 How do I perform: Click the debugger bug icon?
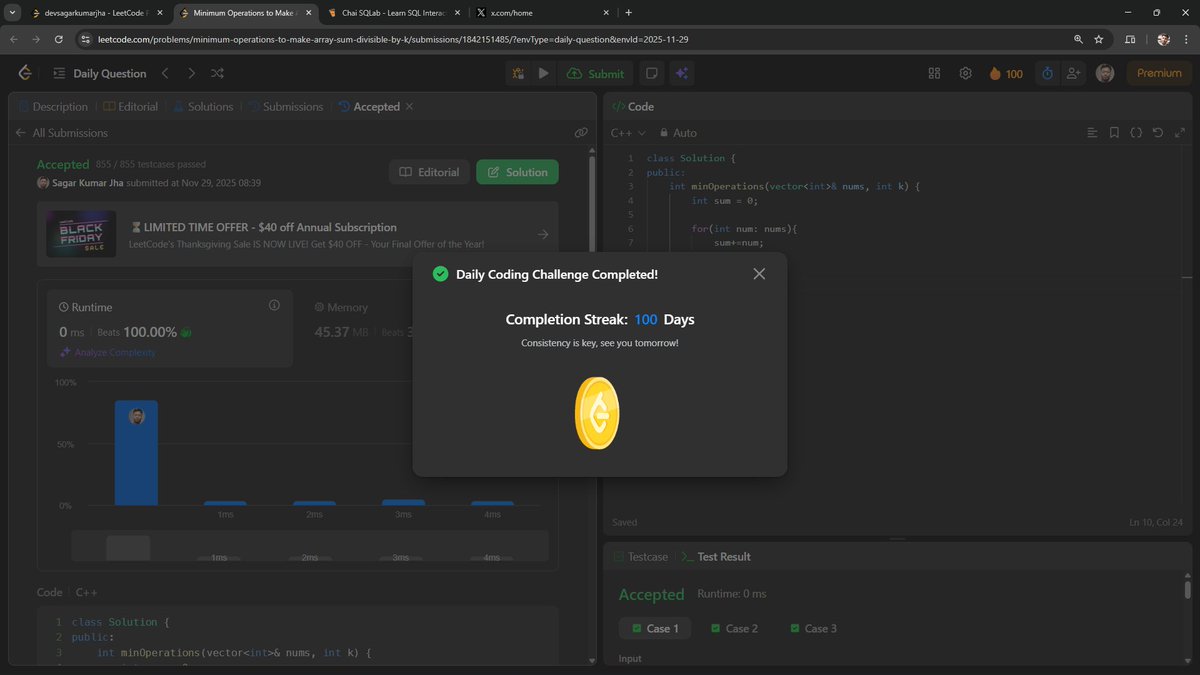pyautogui.click(x=518, y=73)
